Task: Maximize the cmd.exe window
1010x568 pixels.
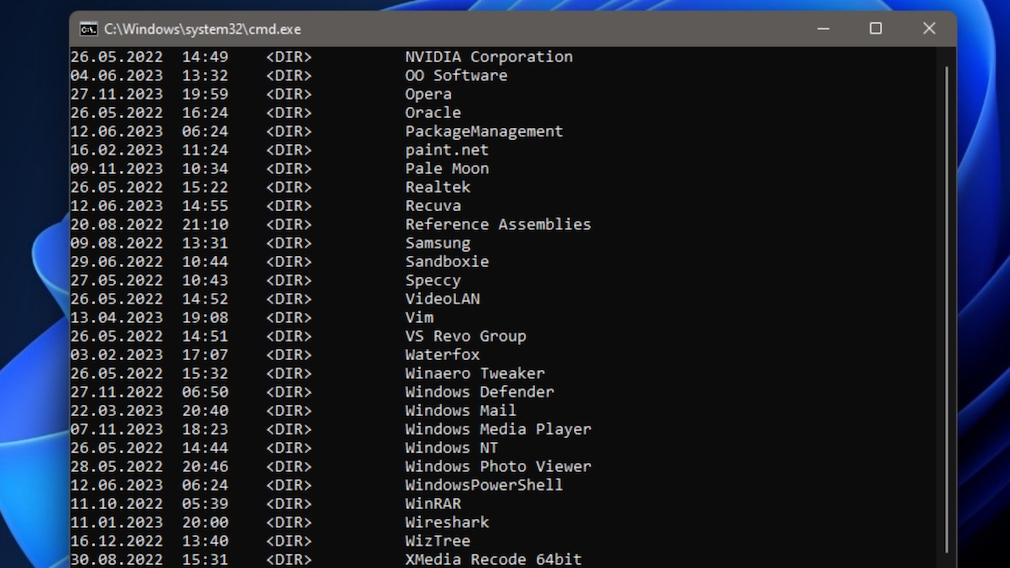Action: (875, 29)
